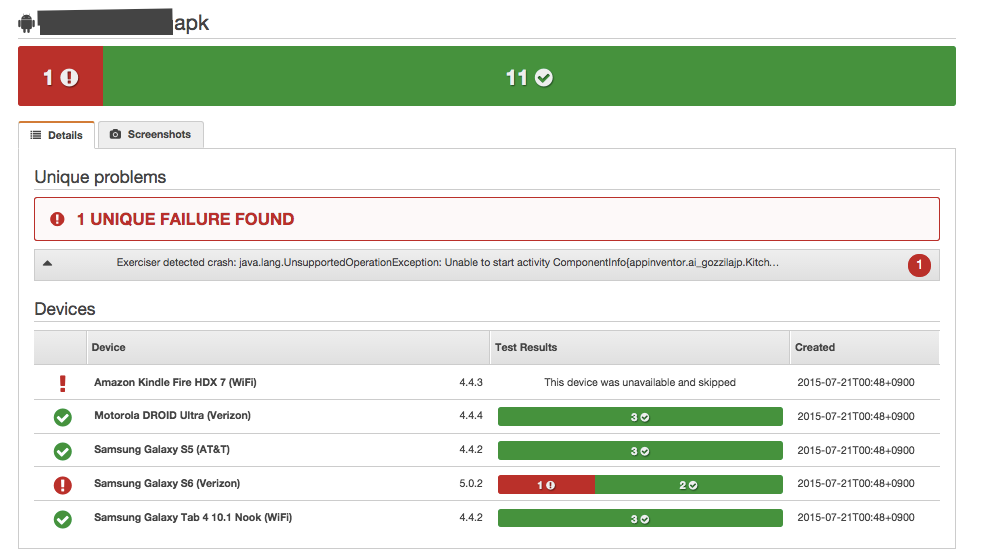Click the red failure count badge on crash row
Screen dimensions: 984x549
coord(919,265)
